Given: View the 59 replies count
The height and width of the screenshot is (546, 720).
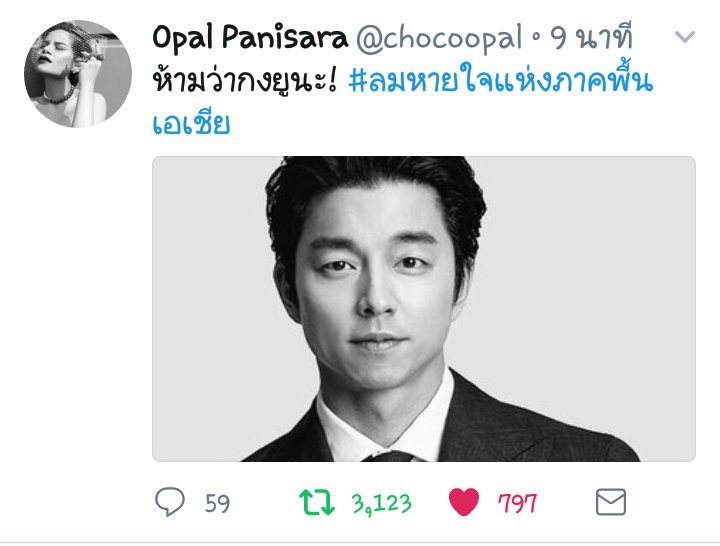Looking at the screenshot, I should pyautogui.click(x=217, y=503).
